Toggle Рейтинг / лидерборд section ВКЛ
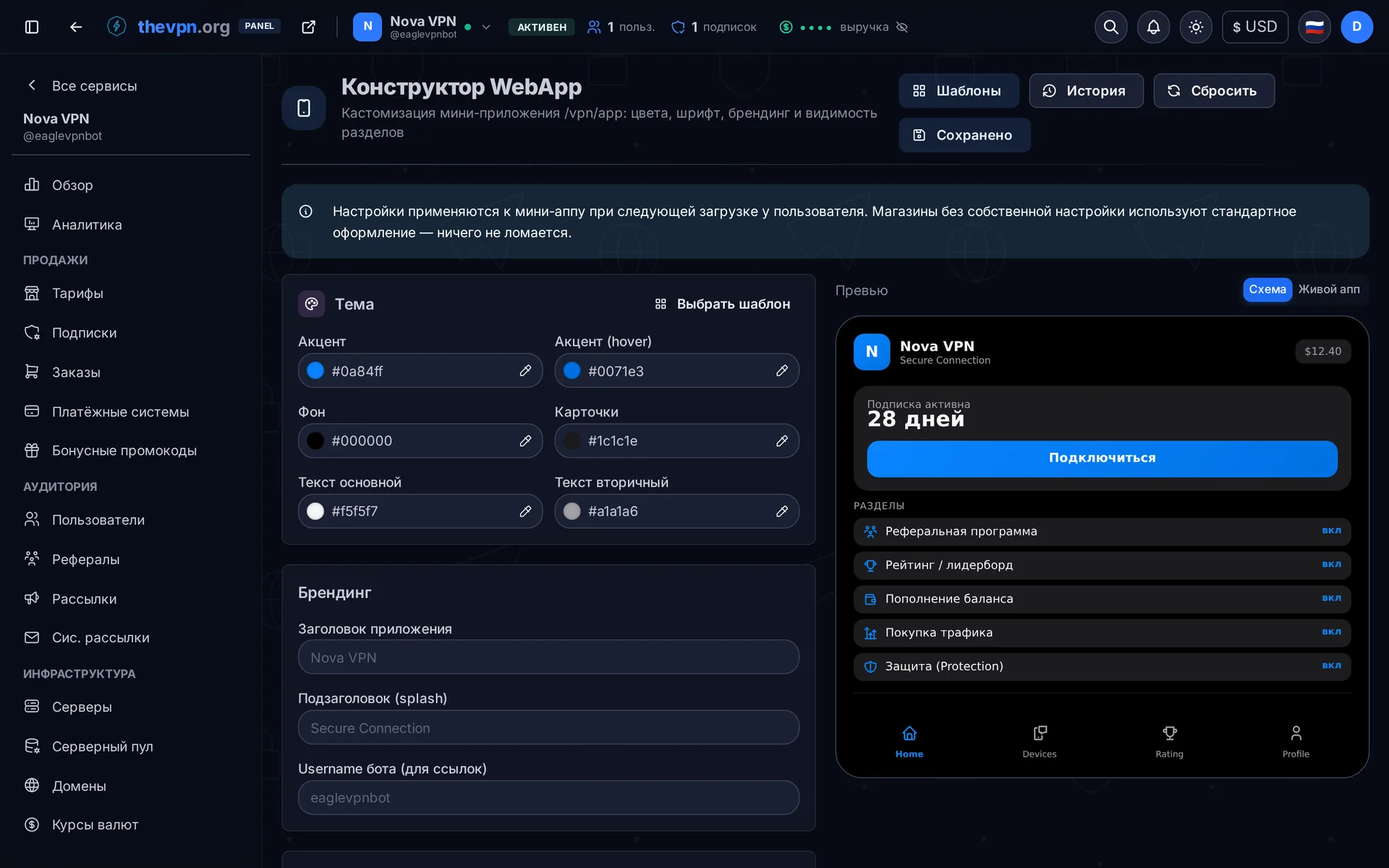 [1331, 565]
